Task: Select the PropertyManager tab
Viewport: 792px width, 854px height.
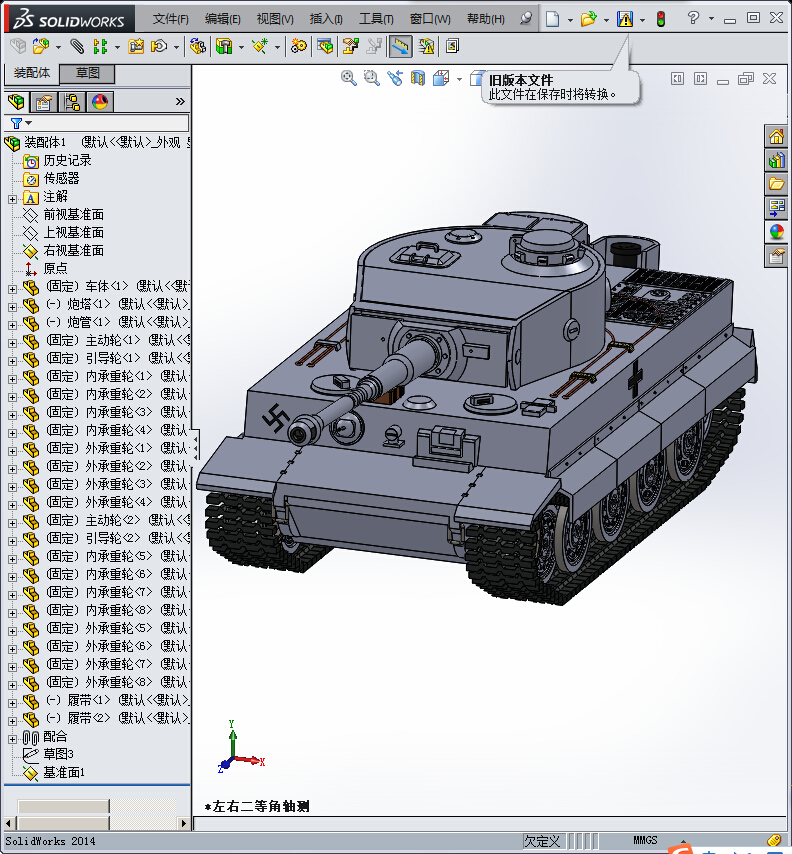Action: pos(44,102)
